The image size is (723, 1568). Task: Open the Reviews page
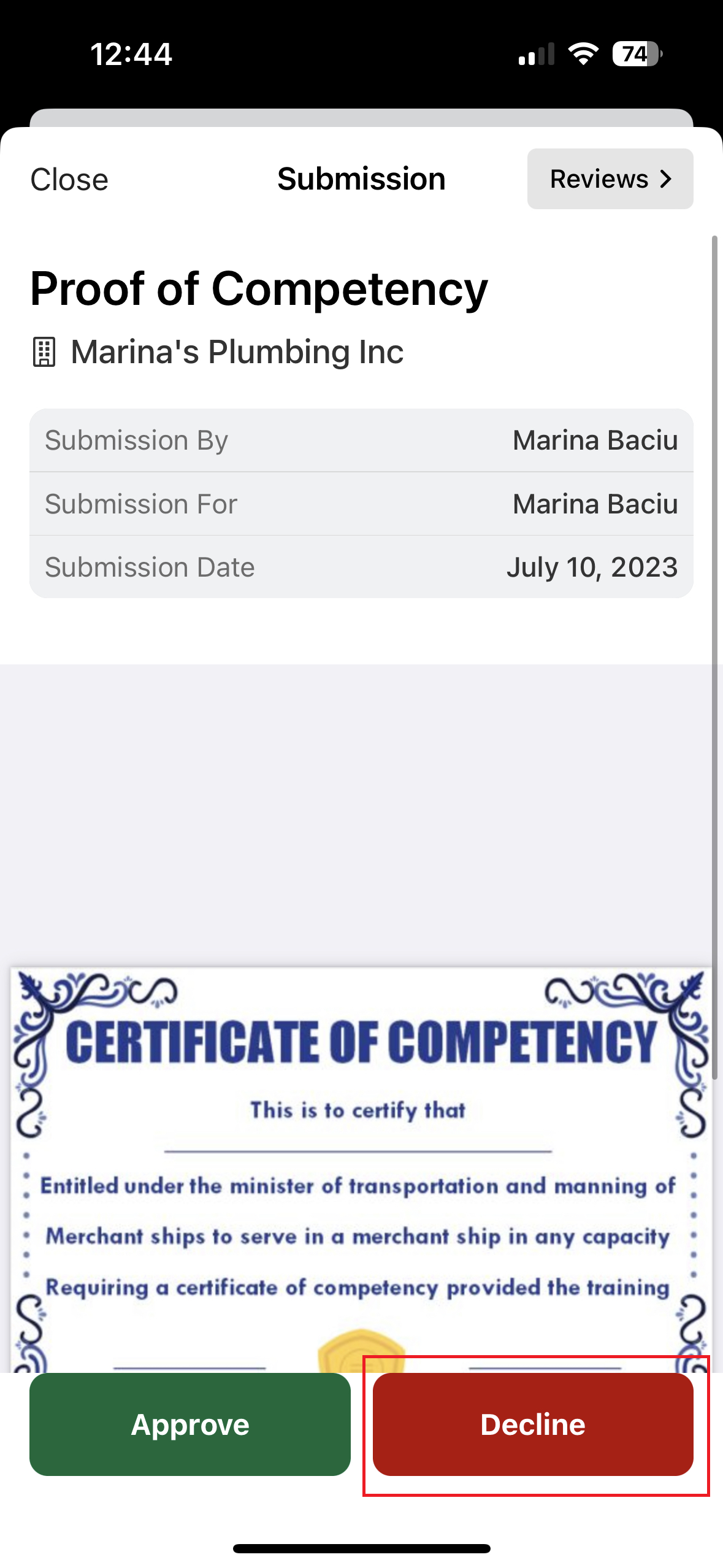[610, 179]
